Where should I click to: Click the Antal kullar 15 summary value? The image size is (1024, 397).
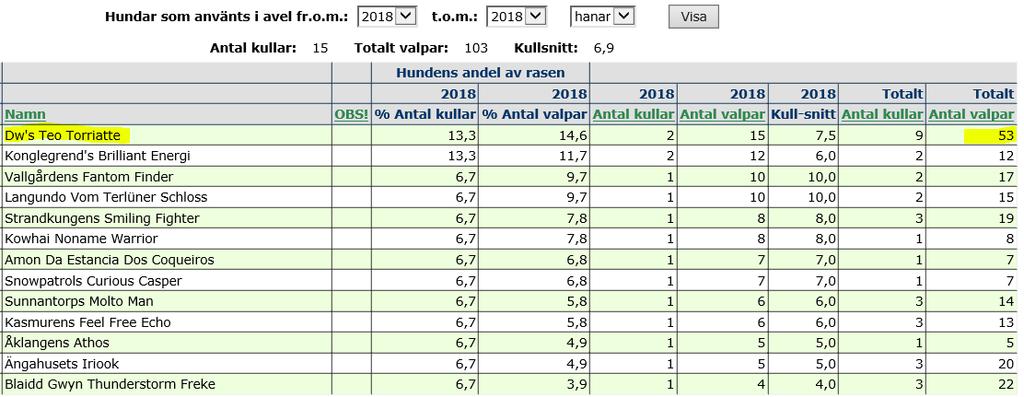(x=320, y=48)
